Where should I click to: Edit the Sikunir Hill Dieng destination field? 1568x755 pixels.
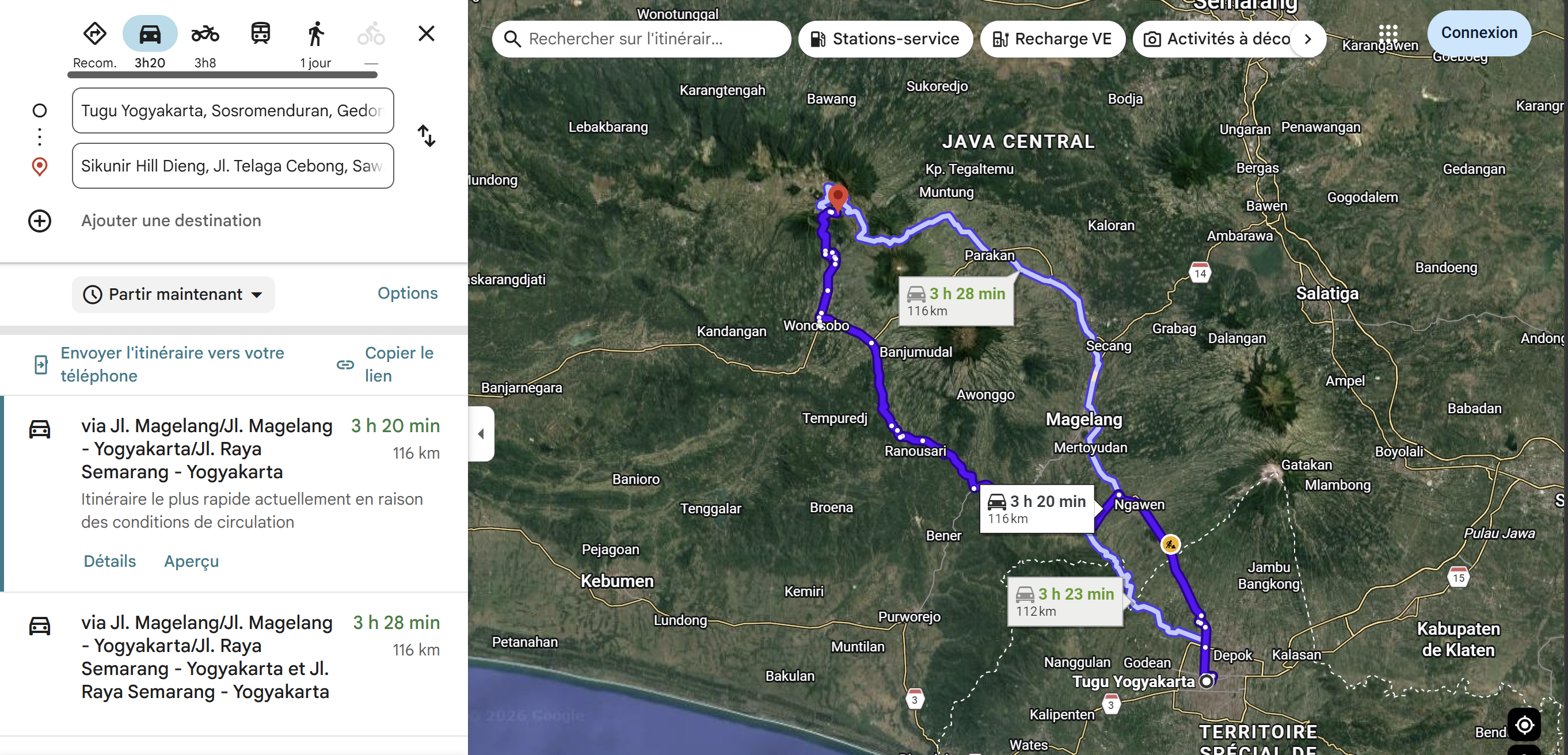pyautogui.click(x=233, y=166)
